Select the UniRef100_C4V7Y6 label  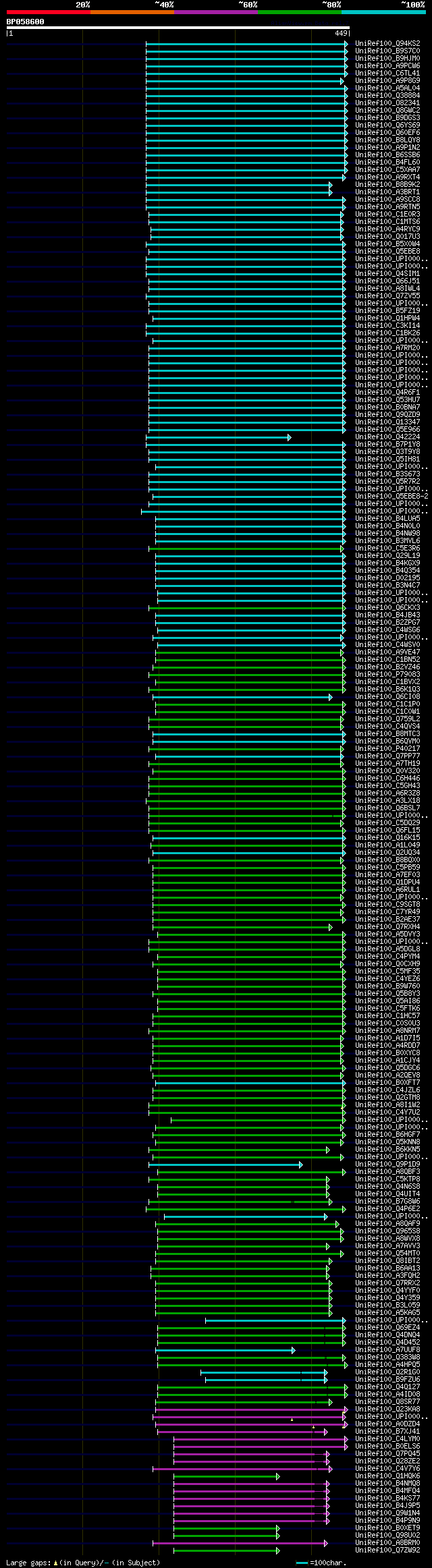click(387, 1468)
